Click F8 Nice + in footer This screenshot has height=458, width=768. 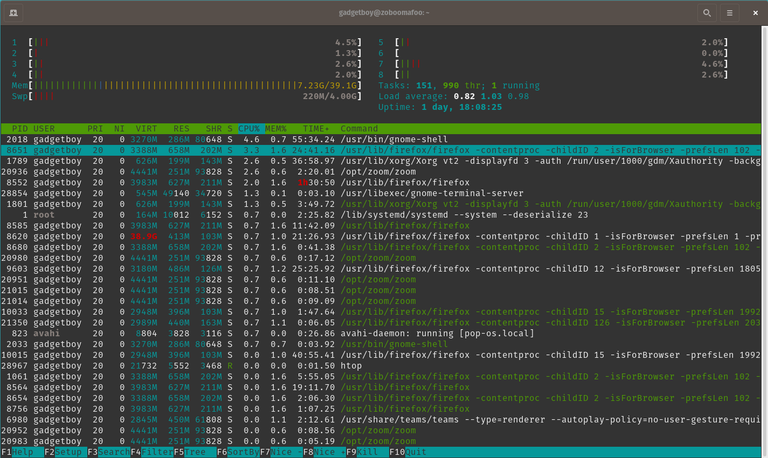324,452
